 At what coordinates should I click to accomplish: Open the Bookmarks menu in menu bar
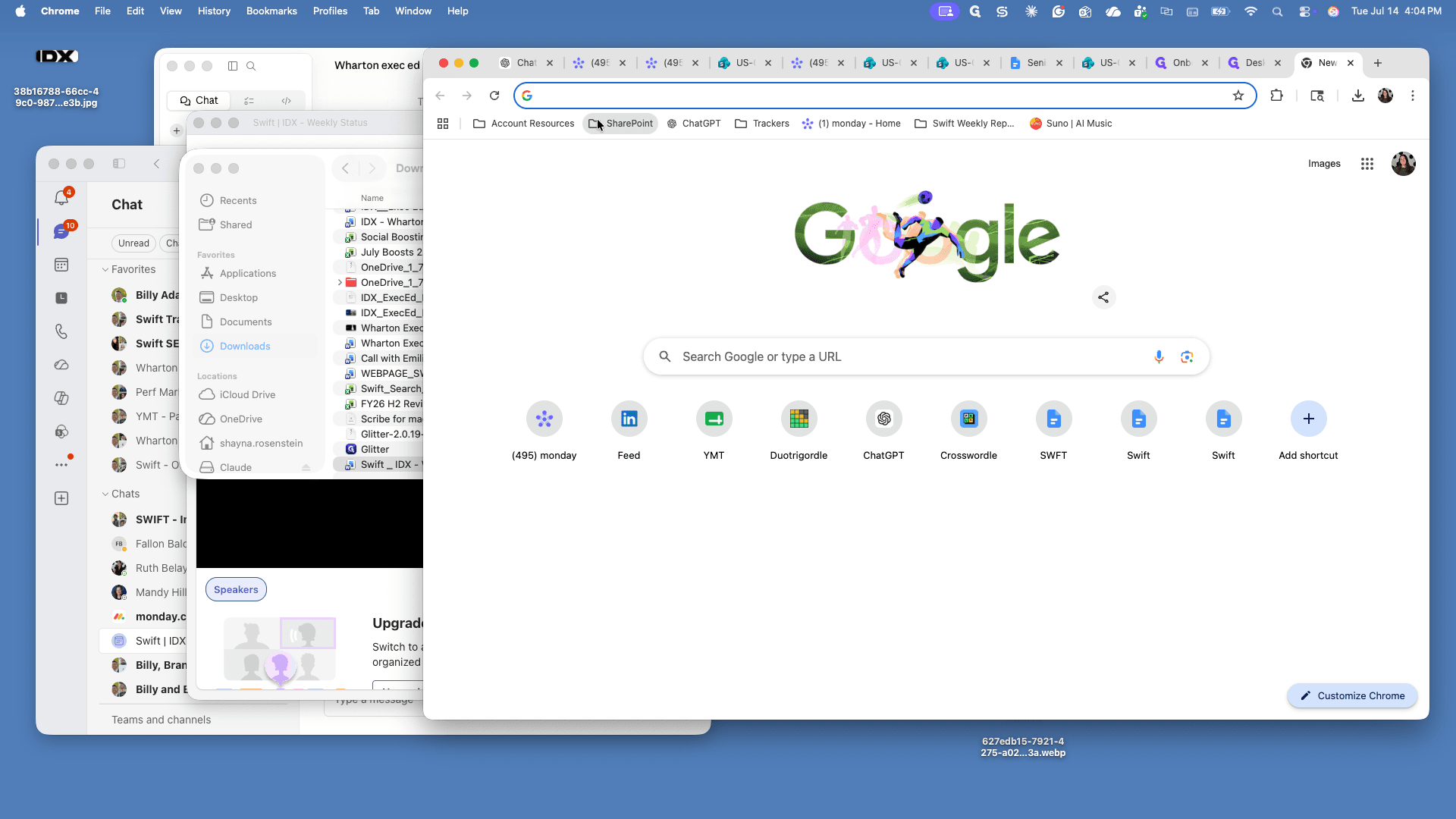point(271,11)
